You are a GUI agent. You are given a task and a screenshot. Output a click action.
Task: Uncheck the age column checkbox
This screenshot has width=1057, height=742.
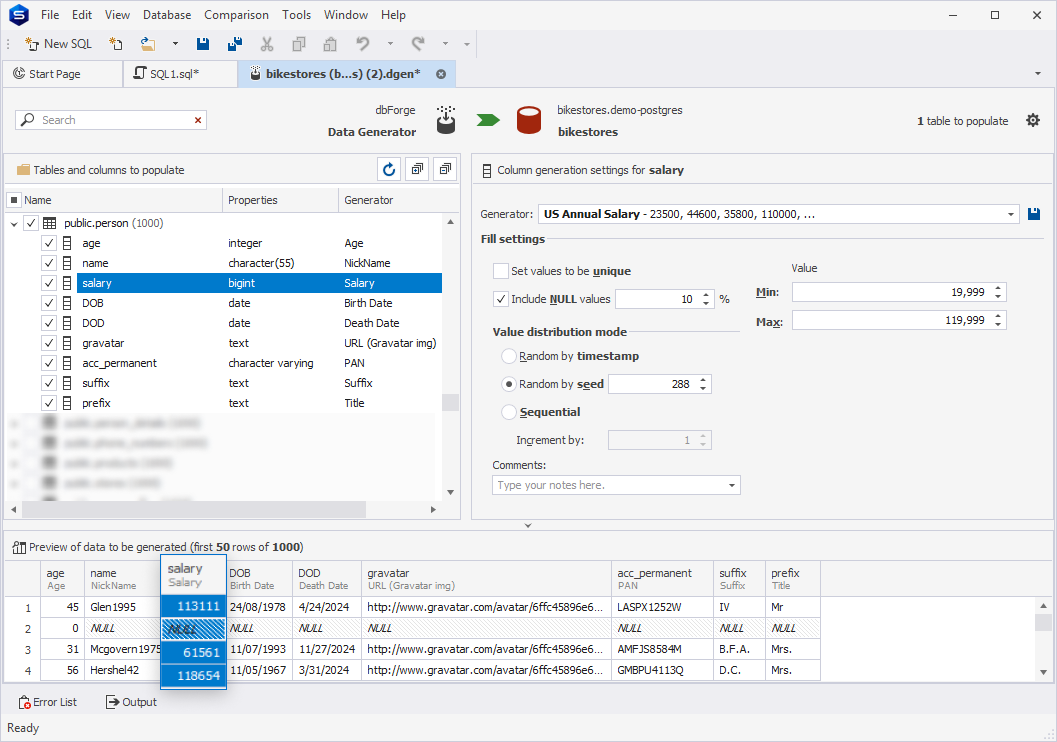point(49,243)
